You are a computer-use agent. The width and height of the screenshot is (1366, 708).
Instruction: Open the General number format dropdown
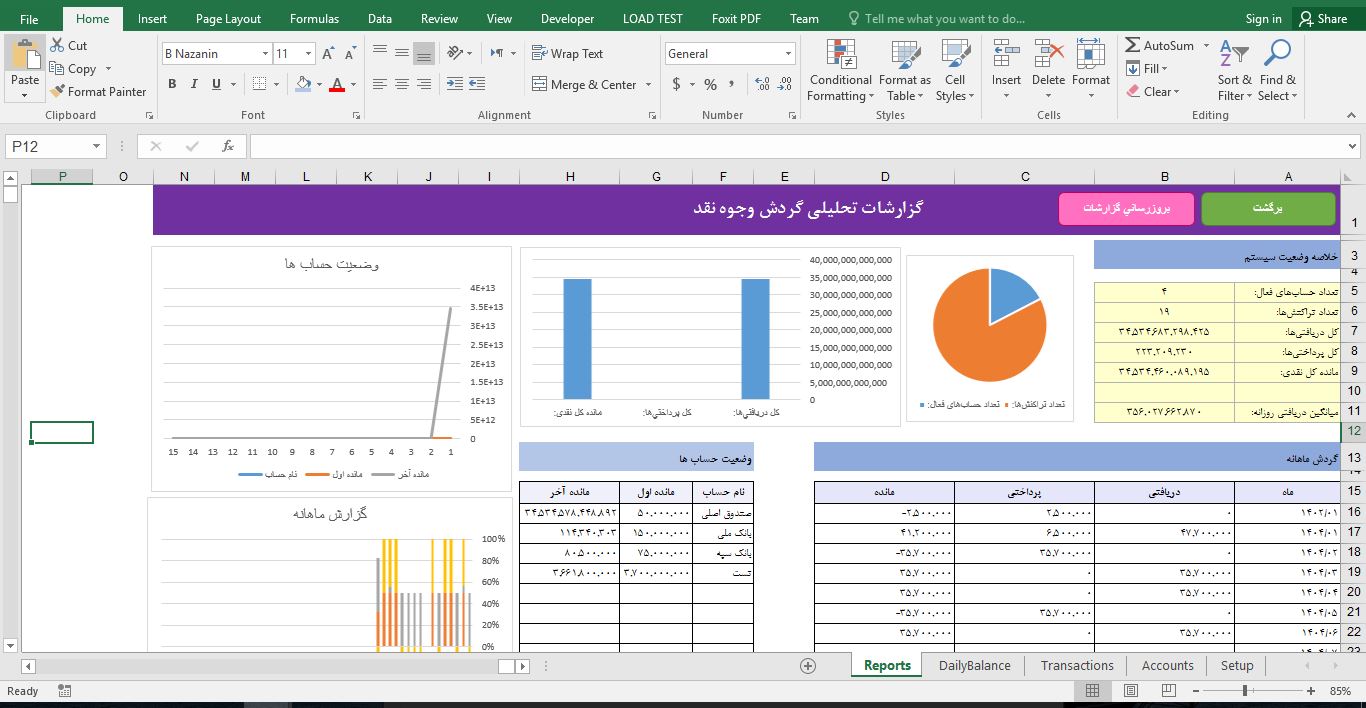pyautogui.click(x=789, y=54)
